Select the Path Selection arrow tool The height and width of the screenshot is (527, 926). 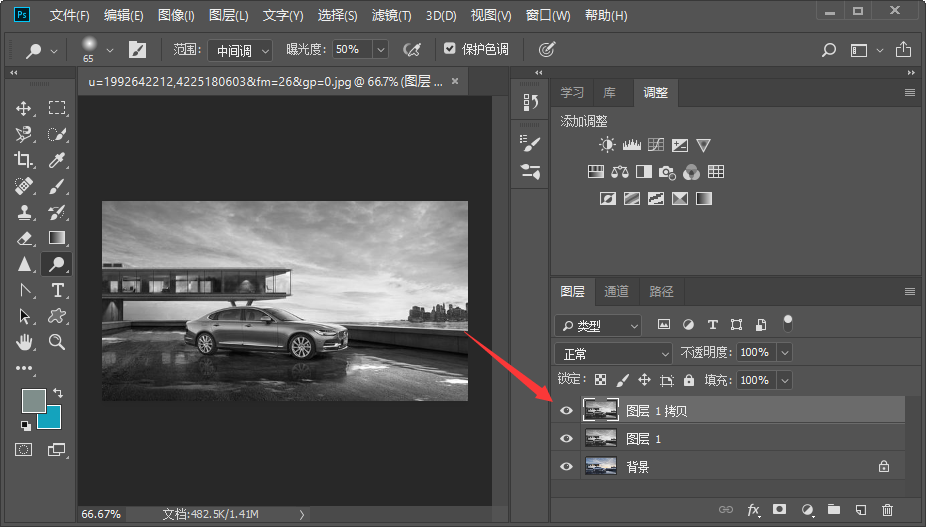[x=24, y=316]
